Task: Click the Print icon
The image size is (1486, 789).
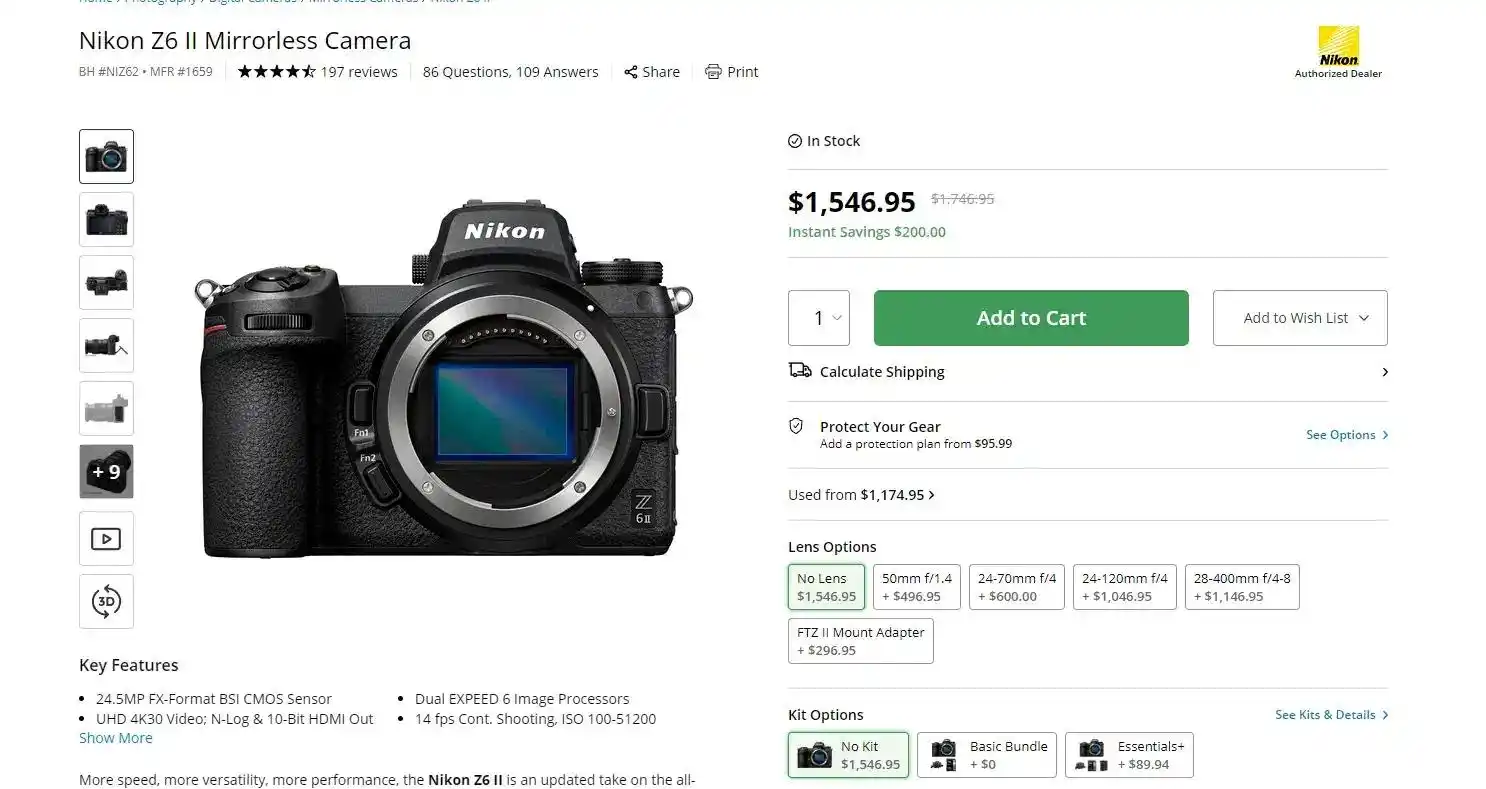Action: (713, 72)
